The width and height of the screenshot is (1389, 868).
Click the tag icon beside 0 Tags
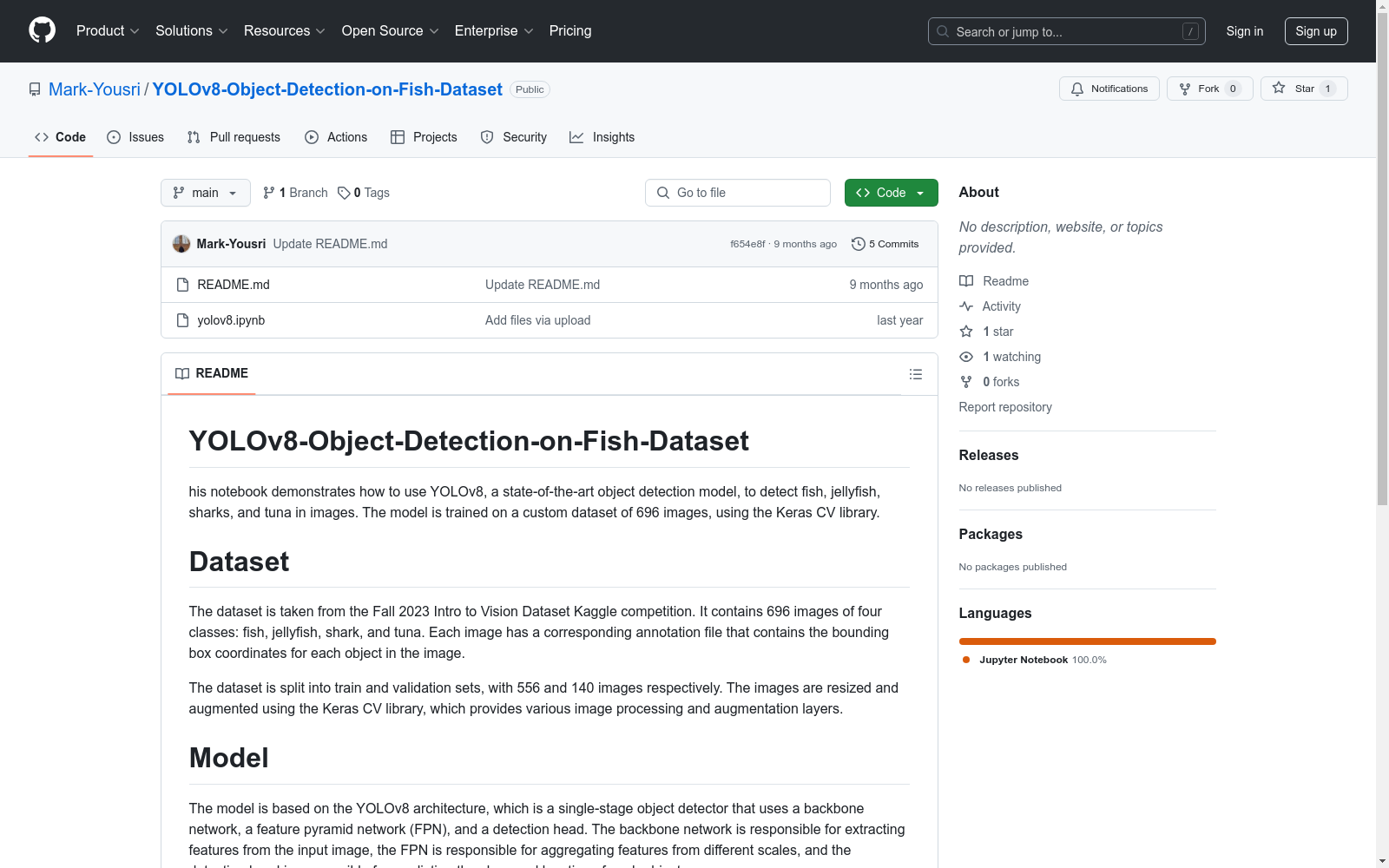[344, 193]
